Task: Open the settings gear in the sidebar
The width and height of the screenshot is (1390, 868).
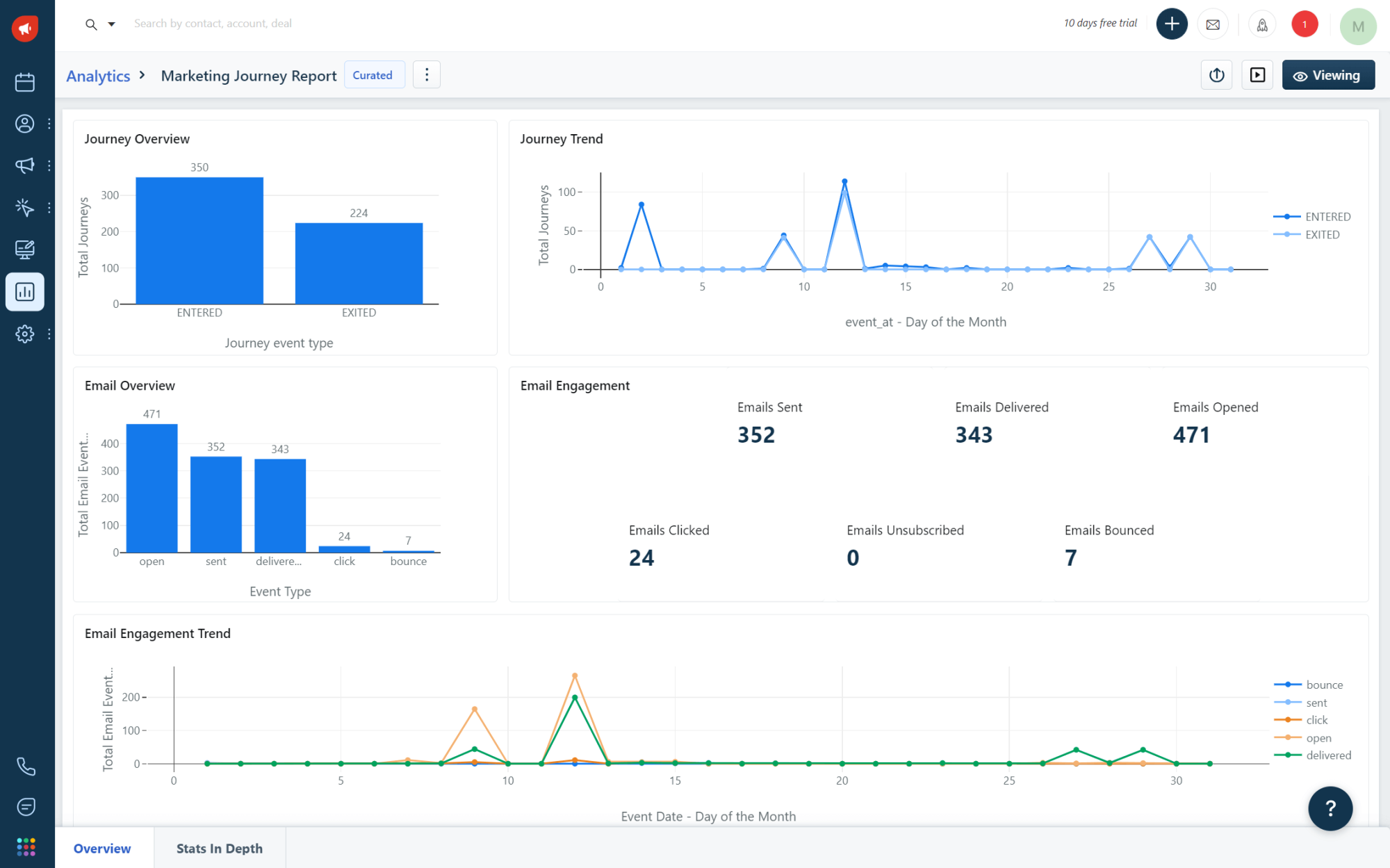Action: click(x=25, y=334)
